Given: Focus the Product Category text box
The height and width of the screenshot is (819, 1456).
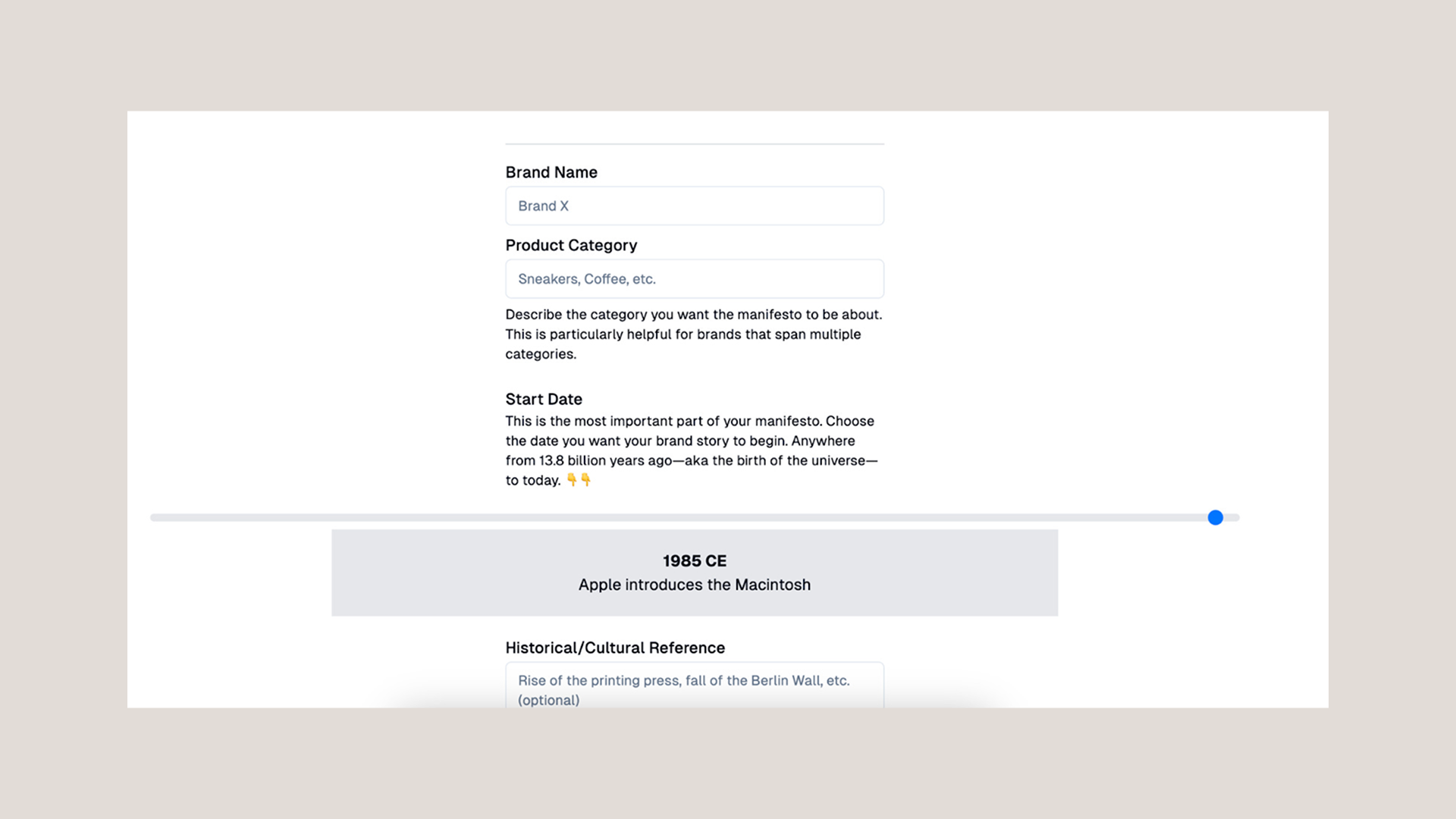Looking at the screenshot, I should pos(694,278).
